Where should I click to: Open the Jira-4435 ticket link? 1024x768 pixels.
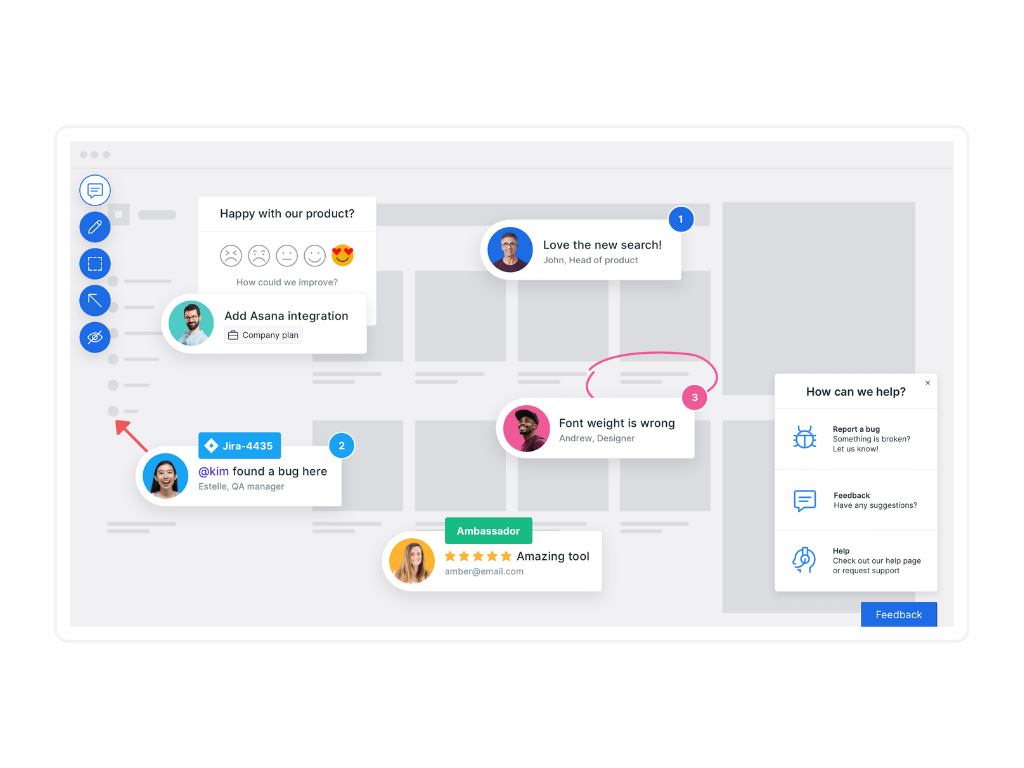pos(239,445)
